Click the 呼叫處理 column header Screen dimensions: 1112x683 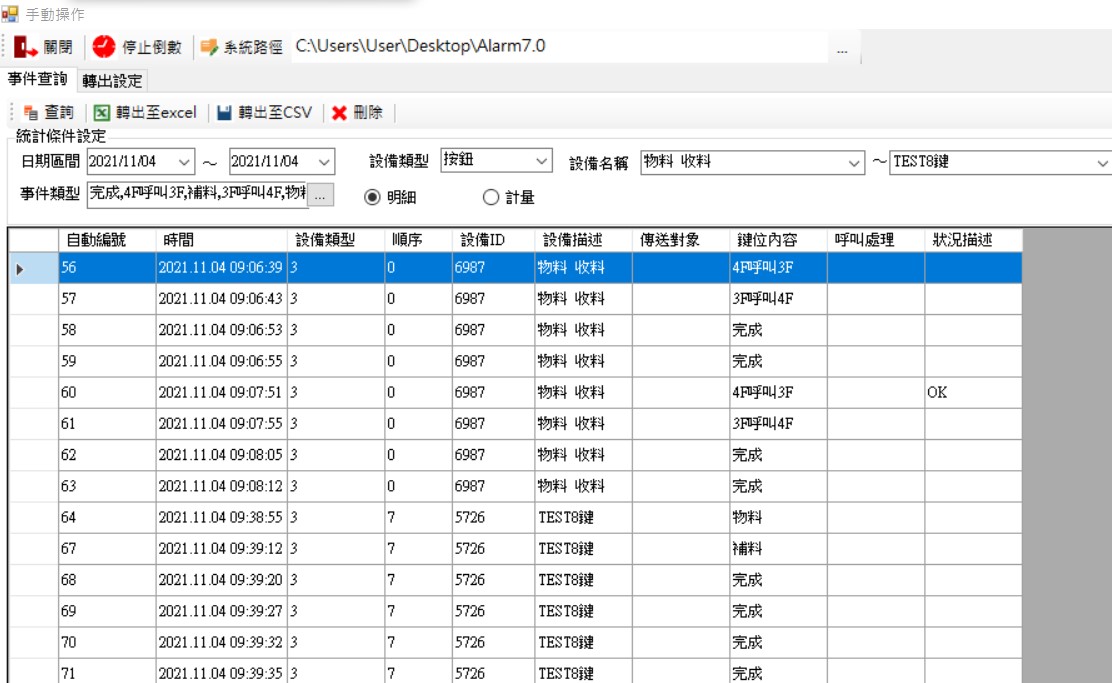pyautogui.click(x=876, y=240)
